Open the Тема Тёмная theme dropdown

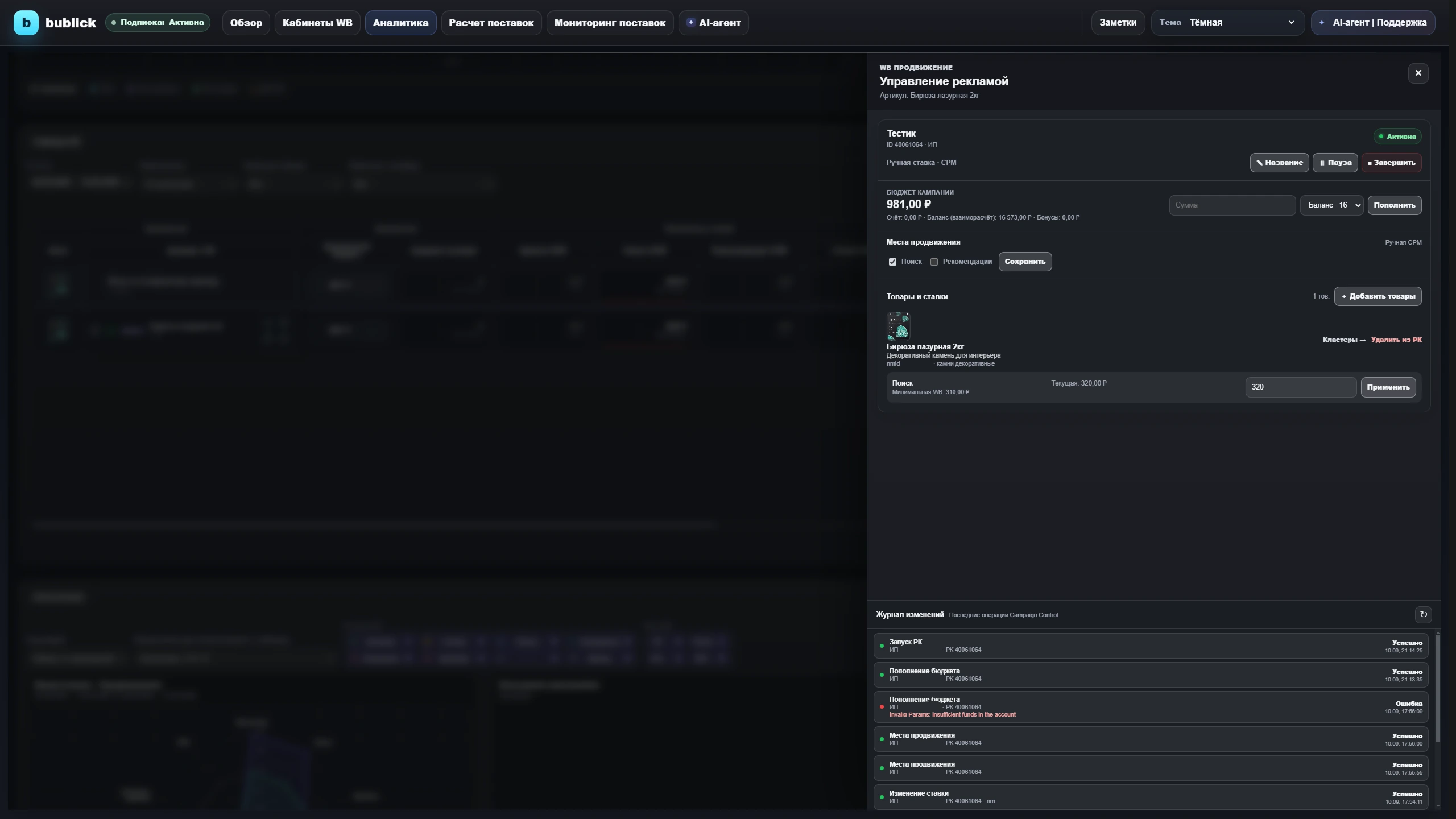tap(1227, 23)
